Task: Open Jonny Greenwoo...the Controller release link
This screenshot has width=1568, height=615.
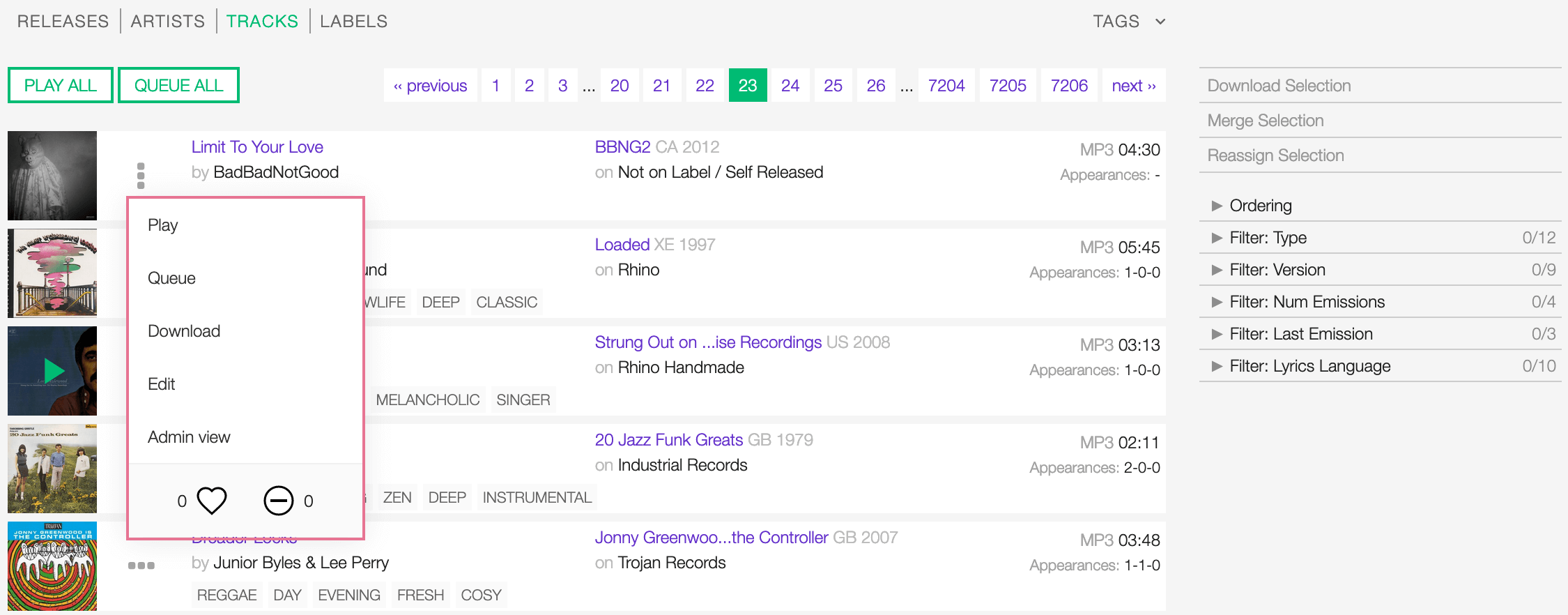Action: 712,538
